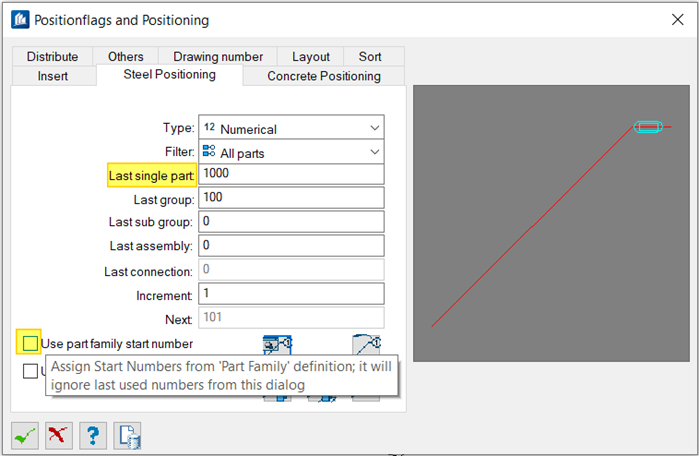Image resolution: width=699 pixels, height=456 pixels.
Task: Click the Increment field
Action: pos(291,294)
